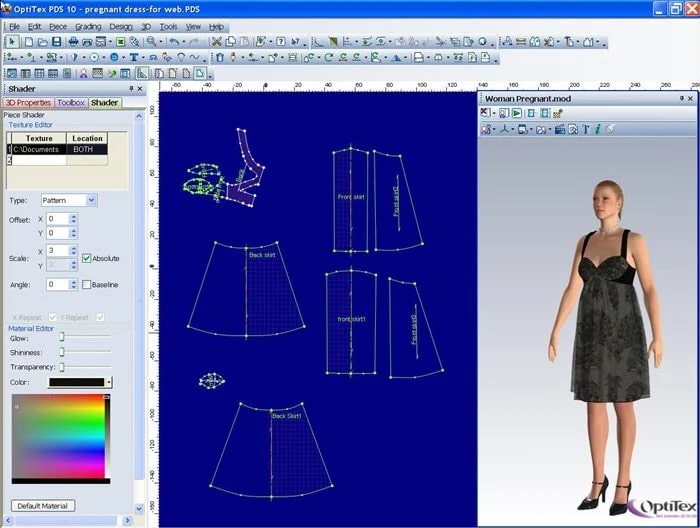Viewport: 700px width, 528px height.
Task: Click the Default Material button
Action: pyautogui.click(x=42, y=506)
